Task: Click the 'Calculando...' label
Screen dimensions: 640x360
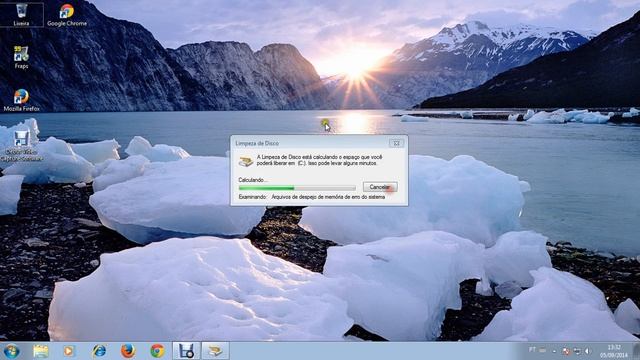Action: tap(253, 180)
